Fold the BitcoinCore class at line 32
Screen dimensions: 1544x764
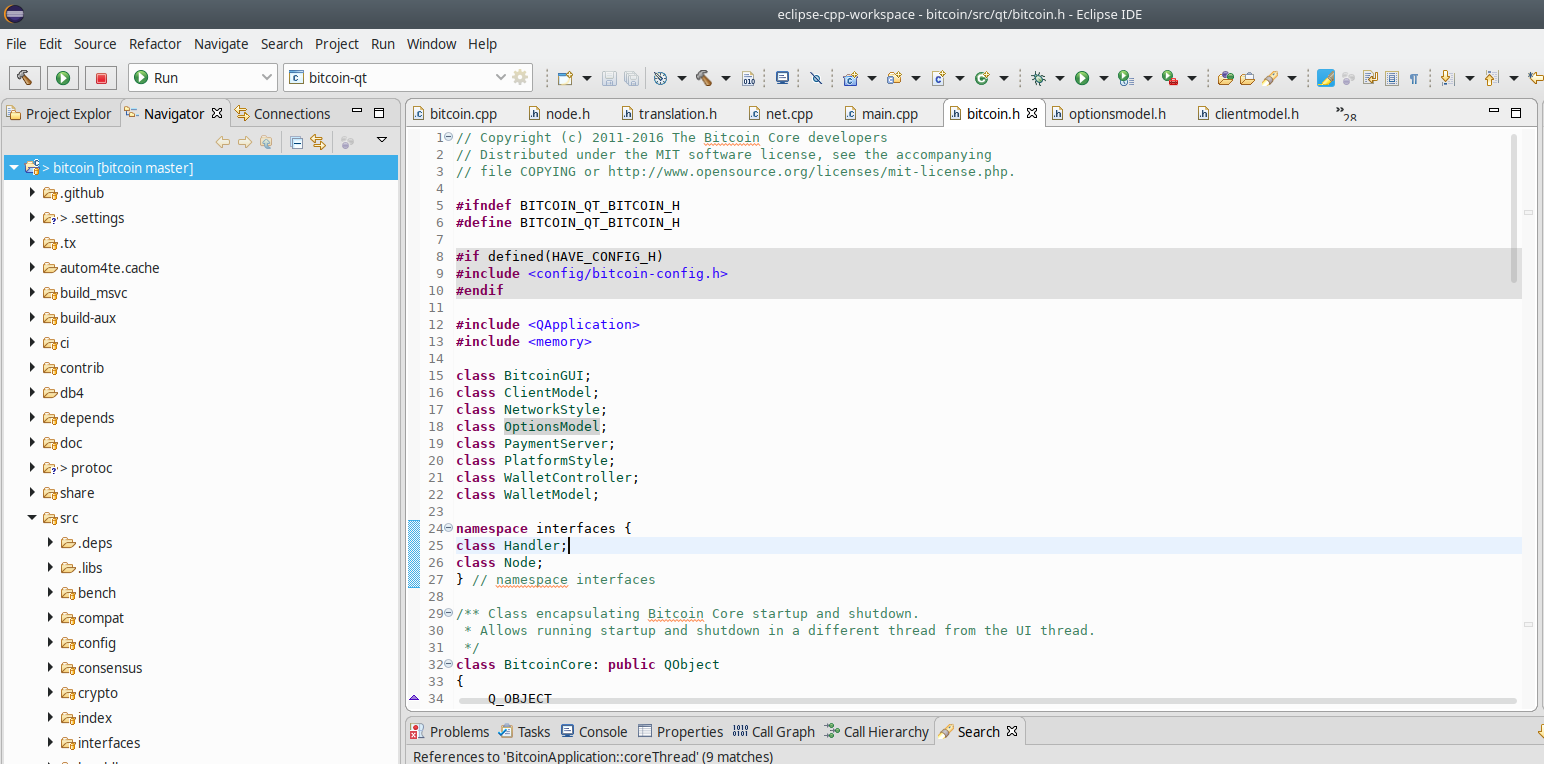pyautogui.click(x=448, y=664)
